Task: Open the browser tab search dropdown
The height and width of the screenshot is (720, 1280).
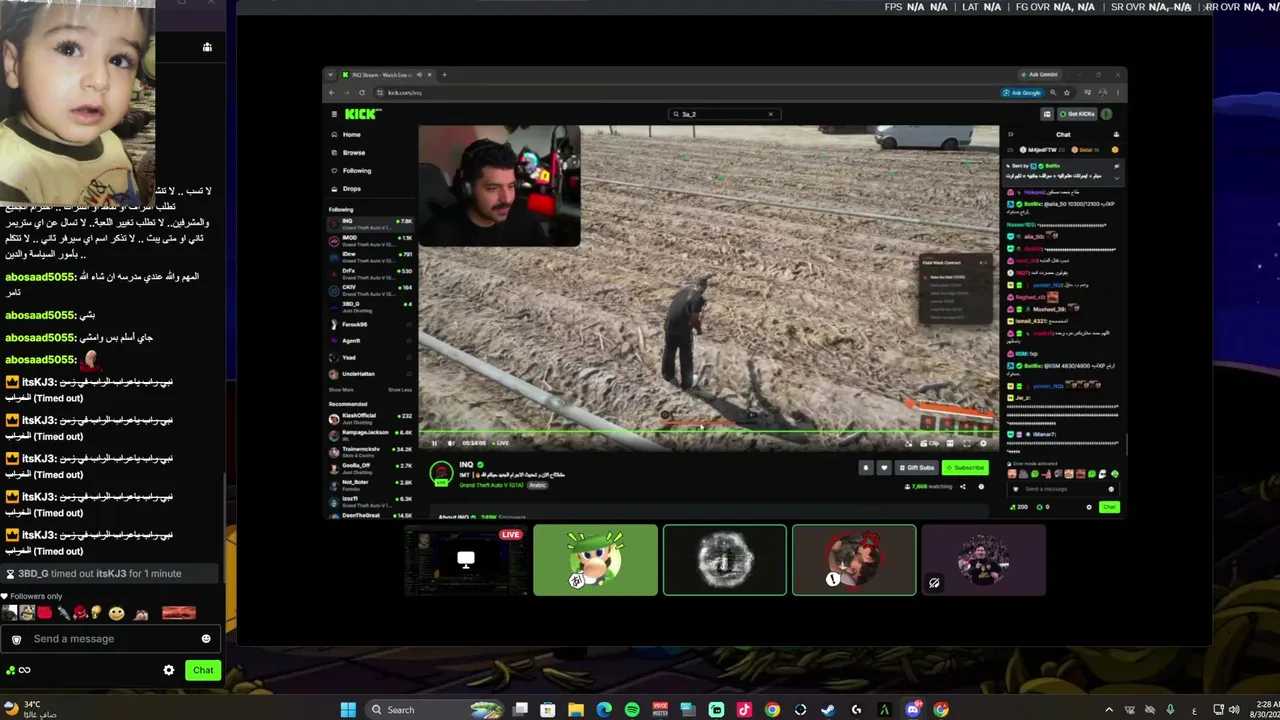Action: pyautogui.click(x=330, y=75)
